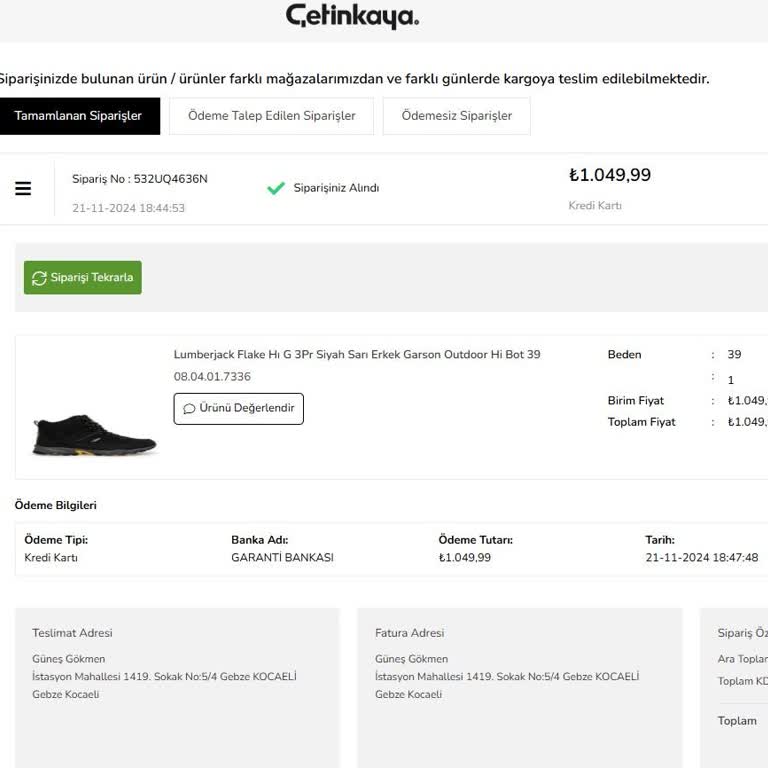Image resolution: width=768 pixels, height=768 pixels.
Task: Click the green order received checkmark
Action: point(276,188)
